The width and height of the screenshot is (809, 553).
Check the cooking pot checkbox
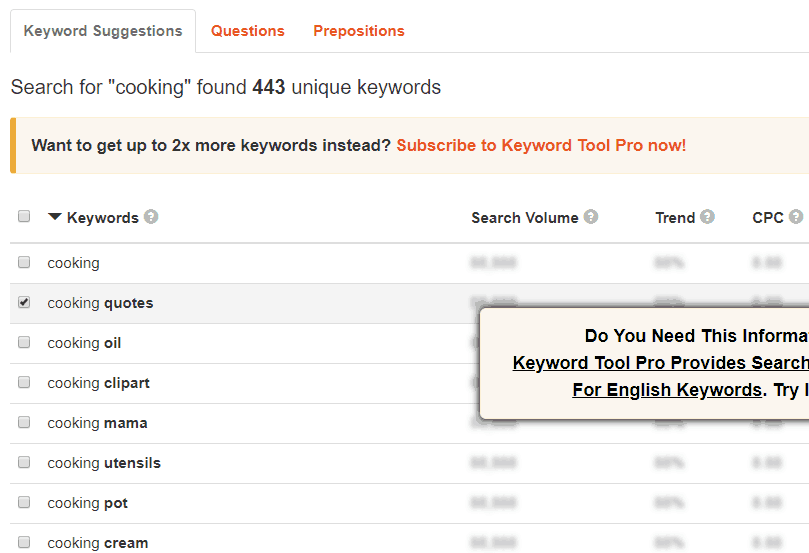(x=24, y=502)
